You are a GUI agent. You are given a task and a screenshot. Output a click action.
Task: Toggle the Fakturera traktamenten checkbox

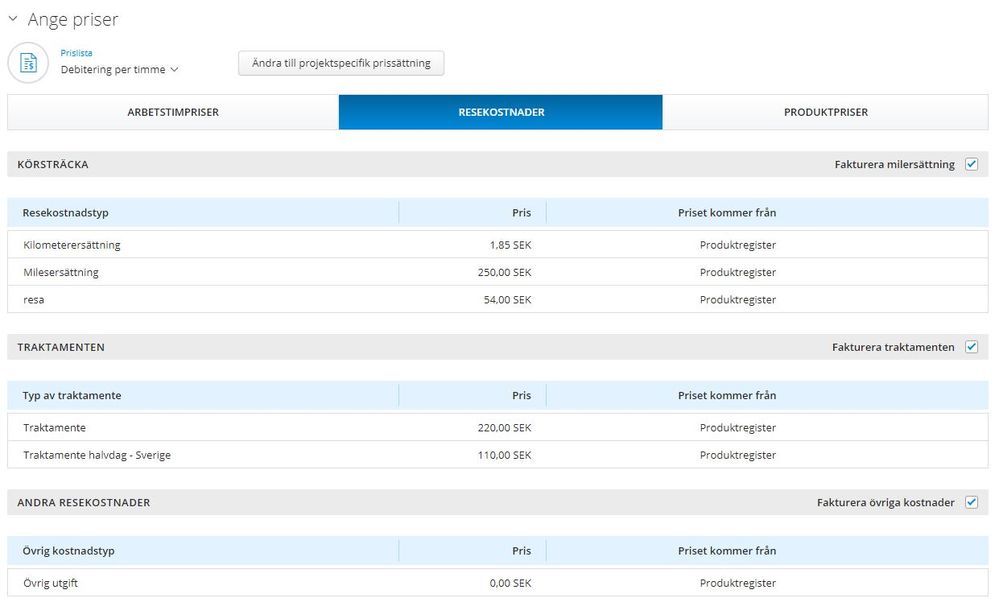point(971,347)
